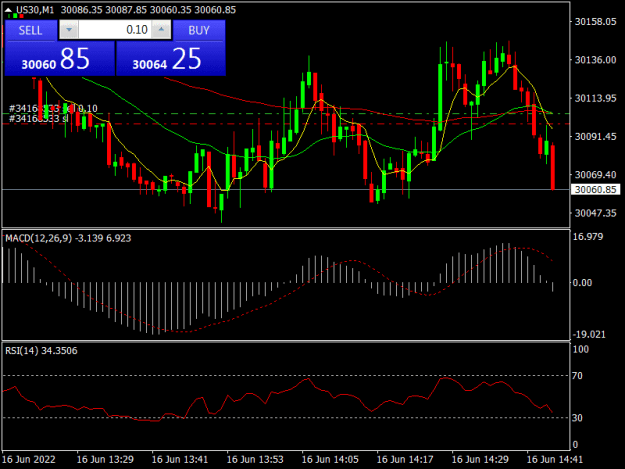The width and height of the screenshot is (625, 469).
Task: Buy at the 30064.25 ask price
Action: point(171,59)
